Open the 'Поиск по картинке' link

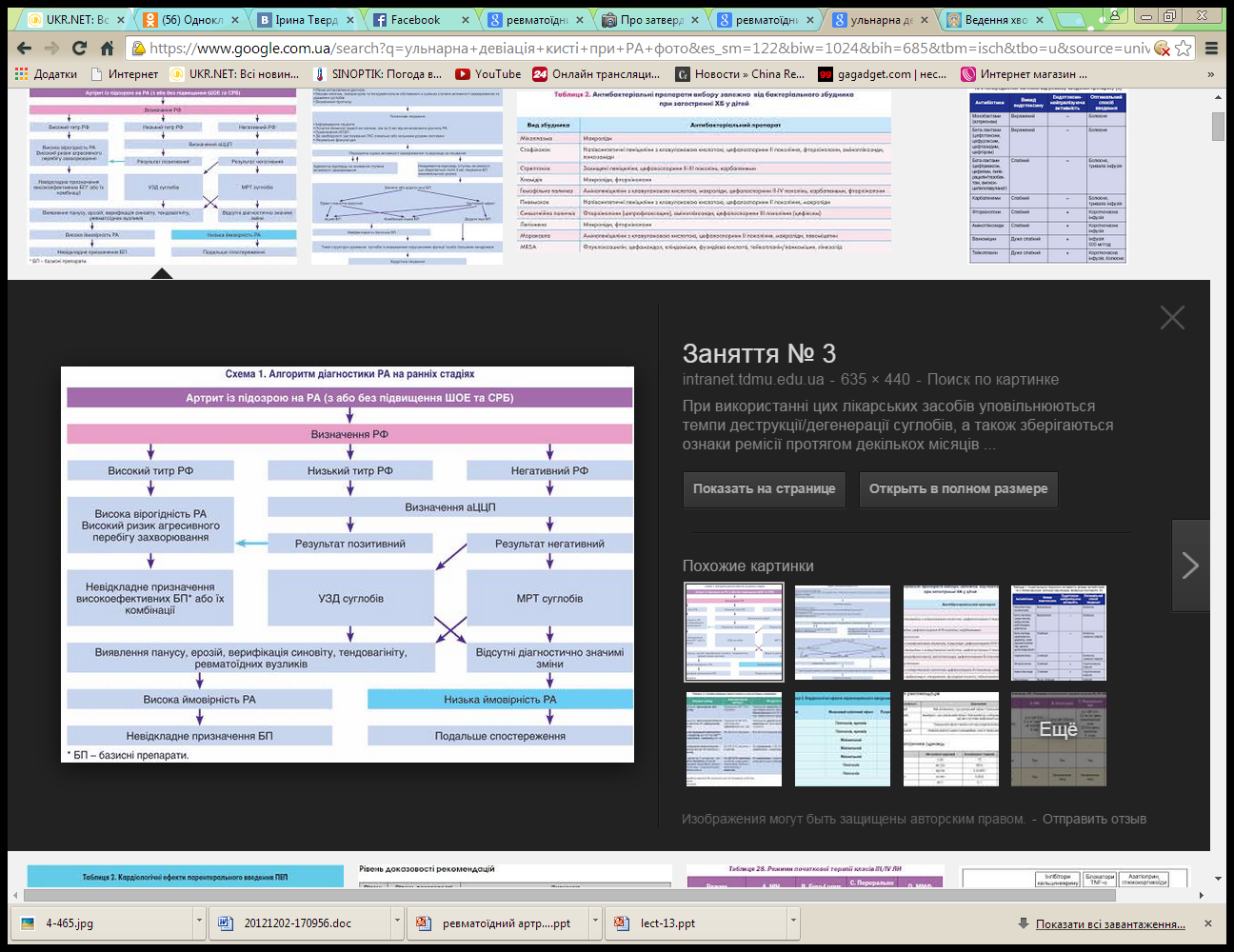point(992,379)
